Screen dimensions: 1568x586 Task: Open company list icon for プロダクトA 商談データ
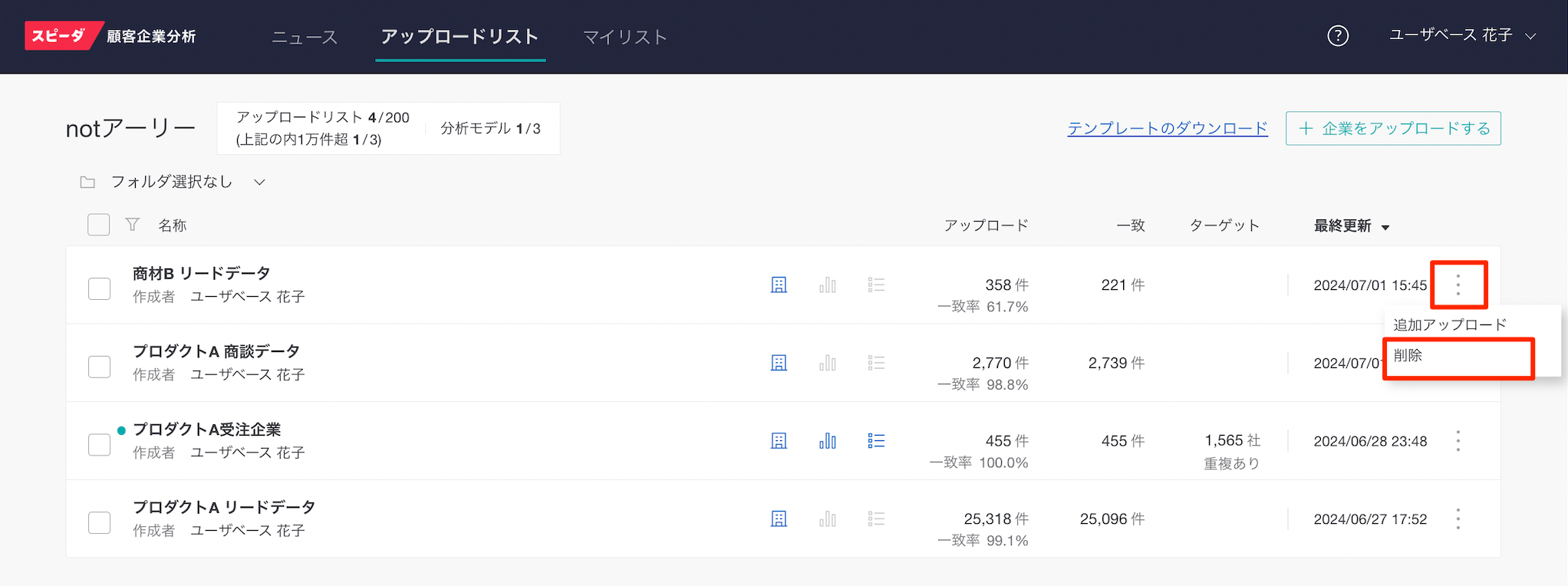coord(779,363)
